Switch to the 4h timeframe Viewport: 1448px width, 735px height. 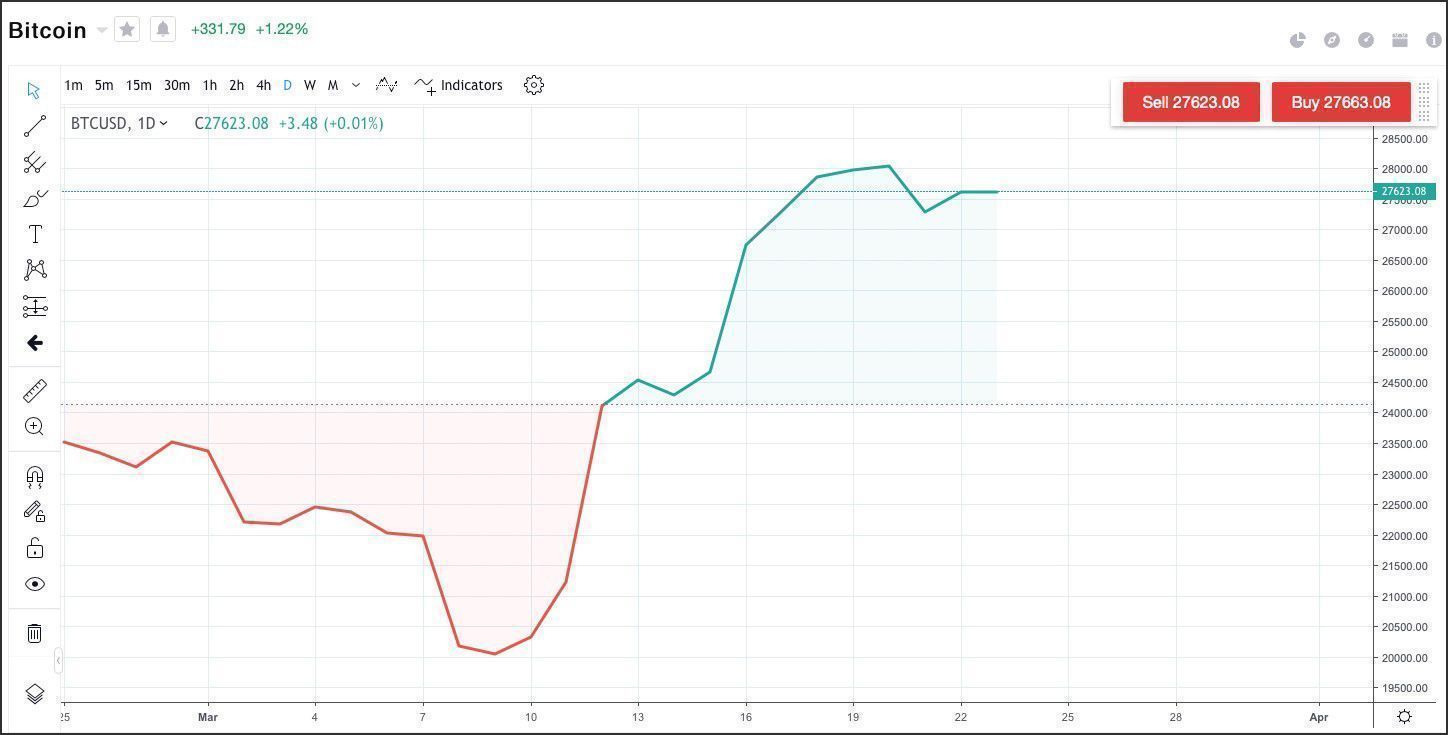[263, 86]
